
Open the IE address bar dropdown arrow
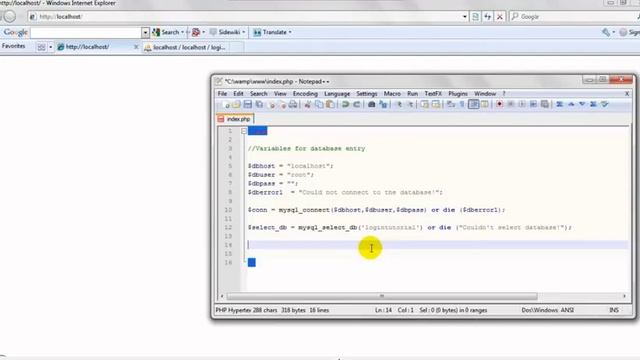[464, 17]
